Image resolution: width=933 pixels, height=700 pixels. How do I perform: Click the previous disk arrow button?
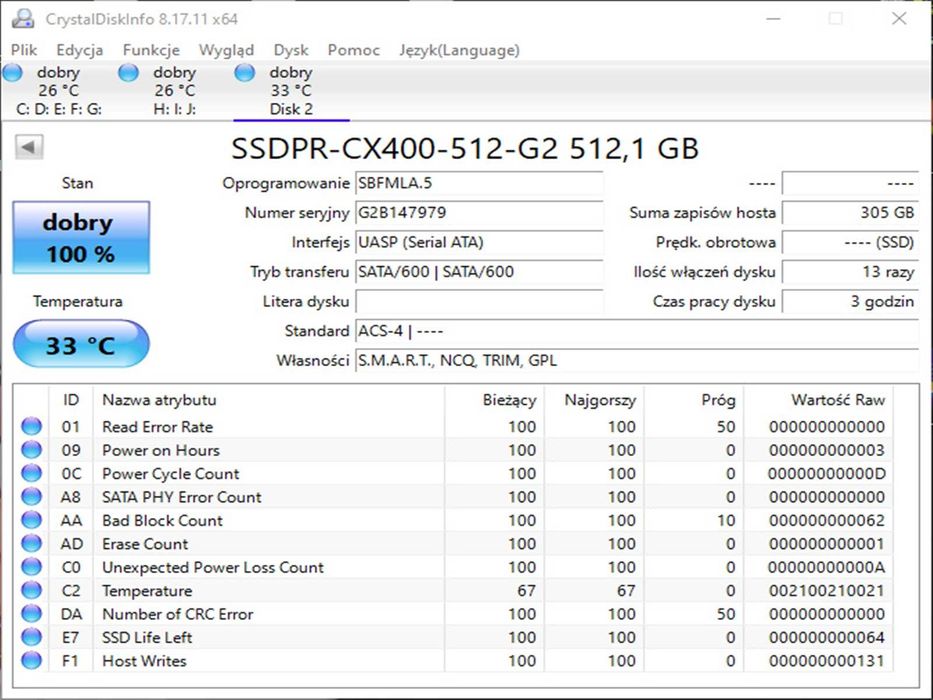[29, 148]
